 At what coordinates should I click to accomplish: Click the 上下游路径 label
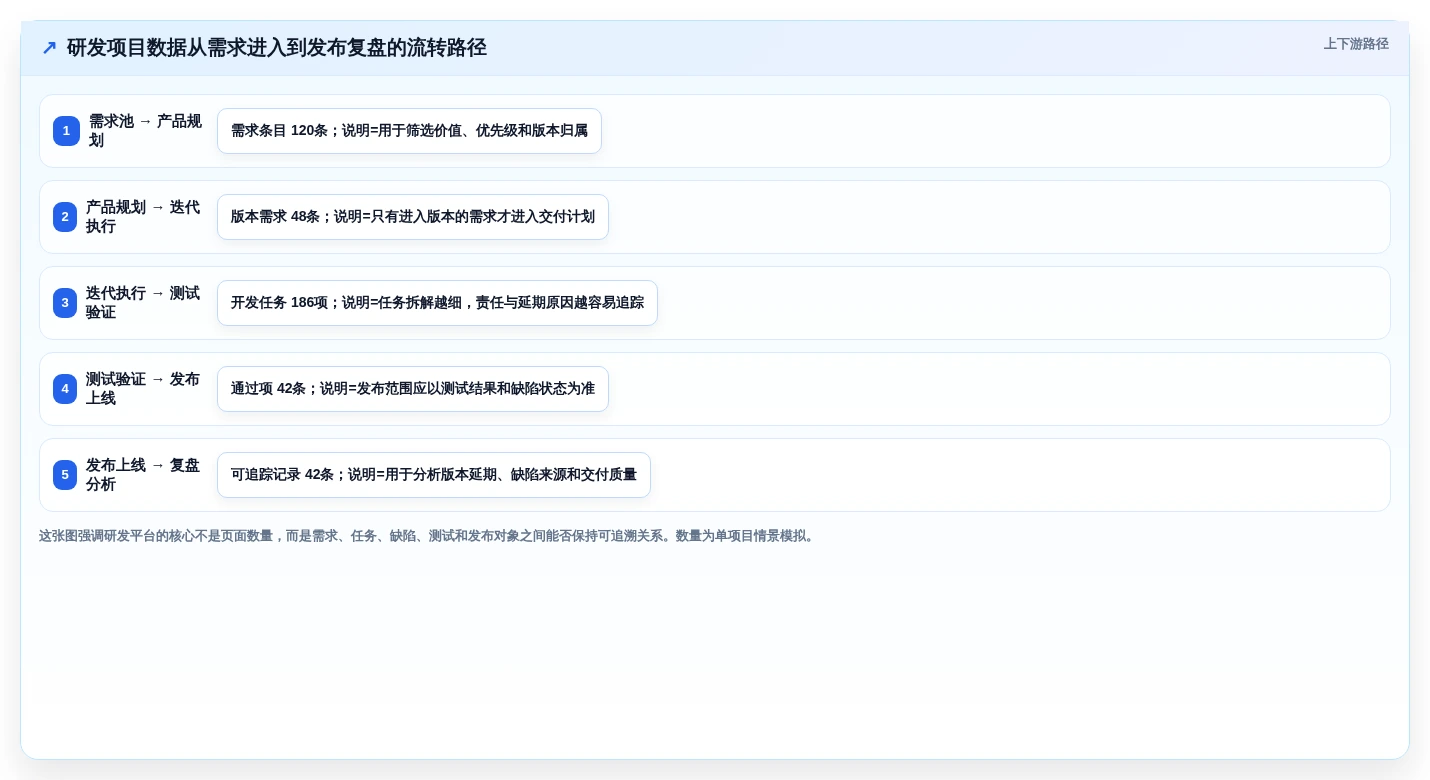(1356, 44)
